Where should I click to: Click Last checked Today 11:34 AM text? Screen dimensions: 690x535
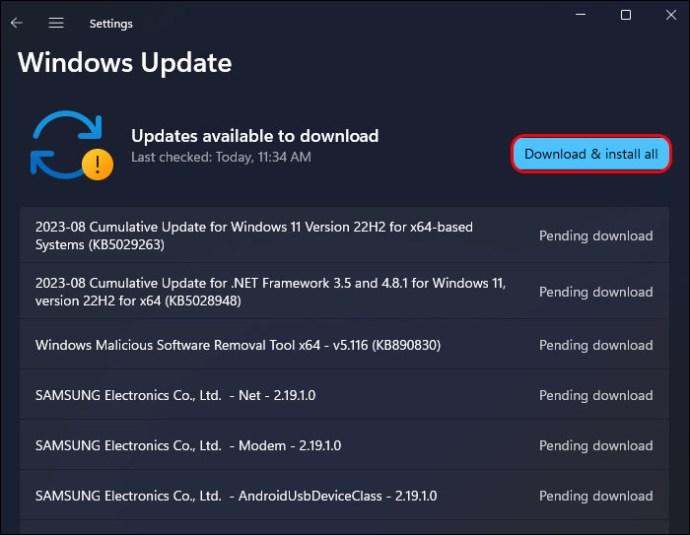(221, 157)
